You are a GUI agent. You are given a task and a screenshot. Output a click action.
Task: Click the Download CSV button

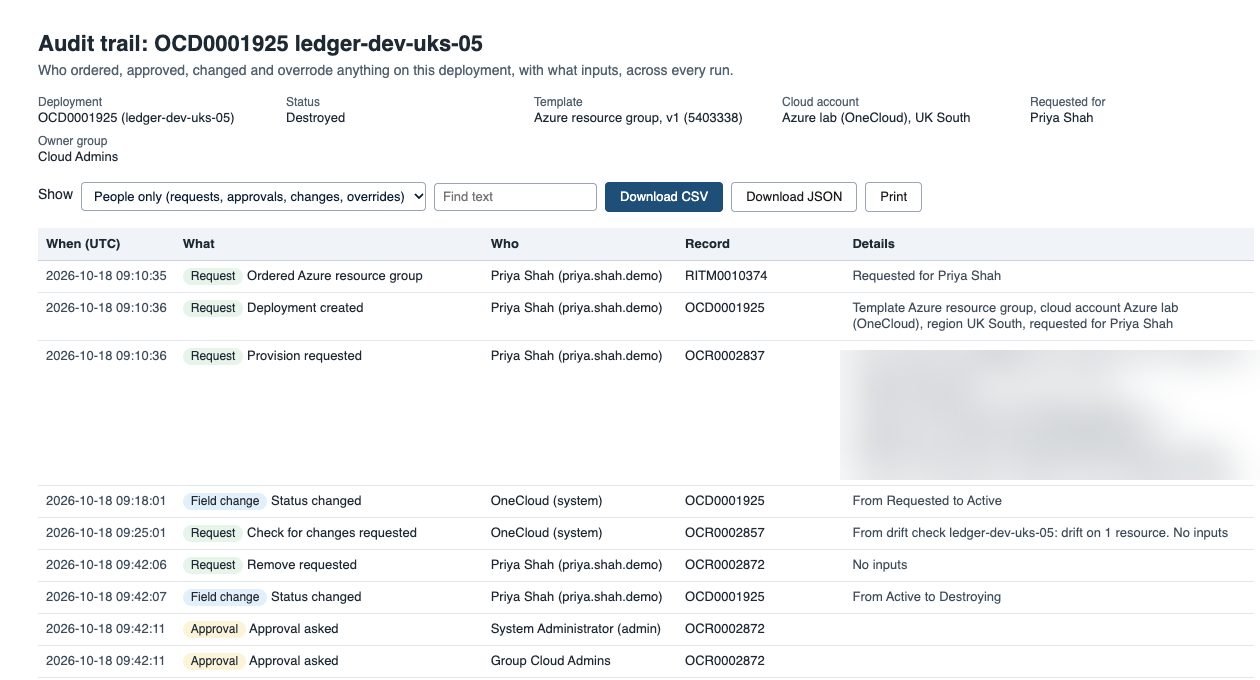(664, 197)
